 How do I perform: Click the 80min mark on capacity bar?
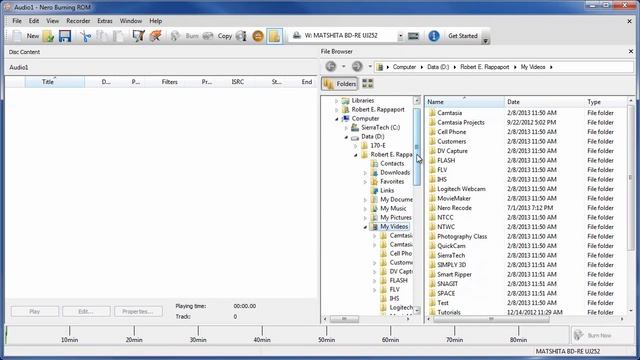point(518,339)
